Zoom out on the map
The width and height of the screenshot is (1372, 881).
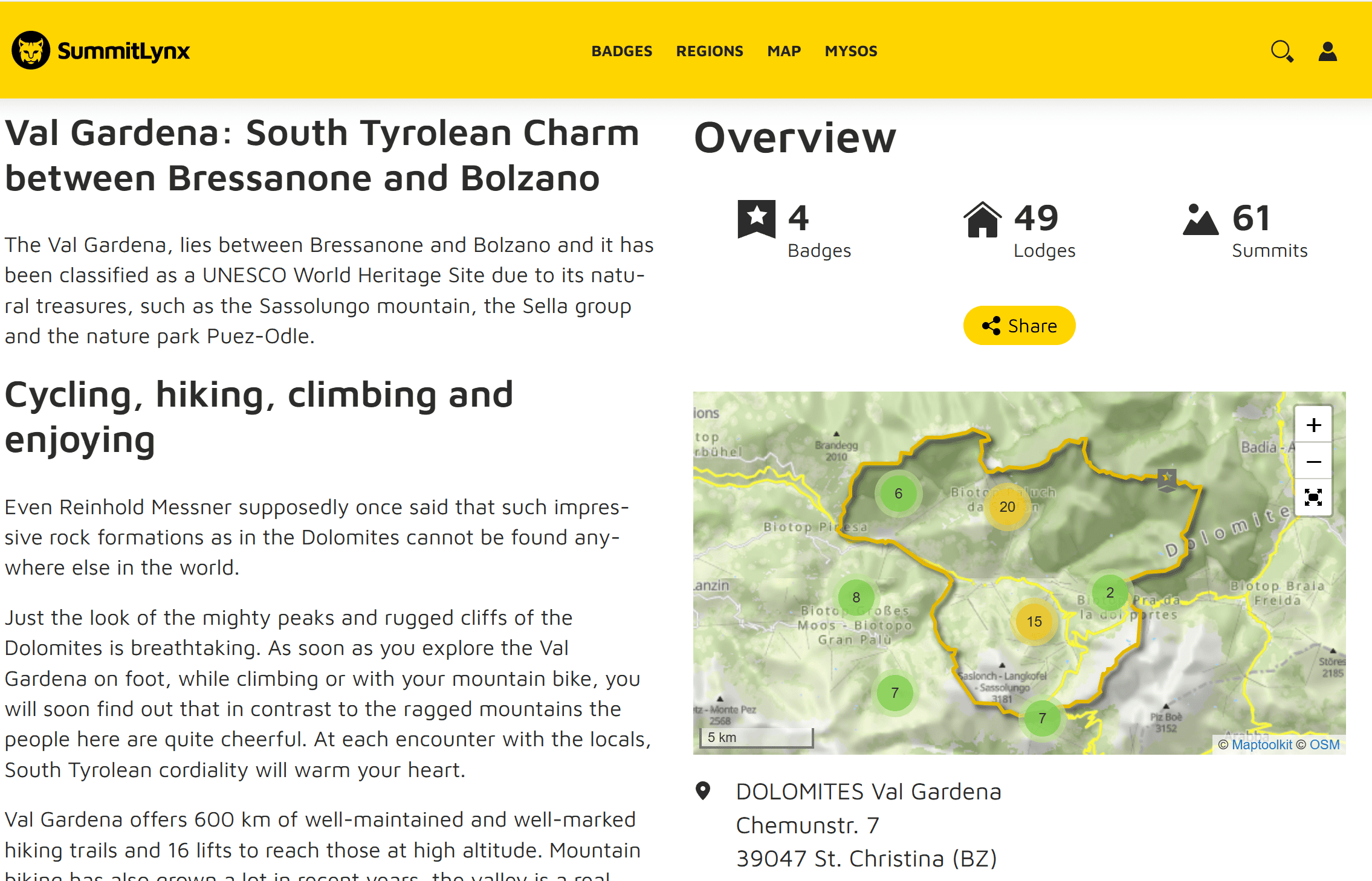(1313, 461)
